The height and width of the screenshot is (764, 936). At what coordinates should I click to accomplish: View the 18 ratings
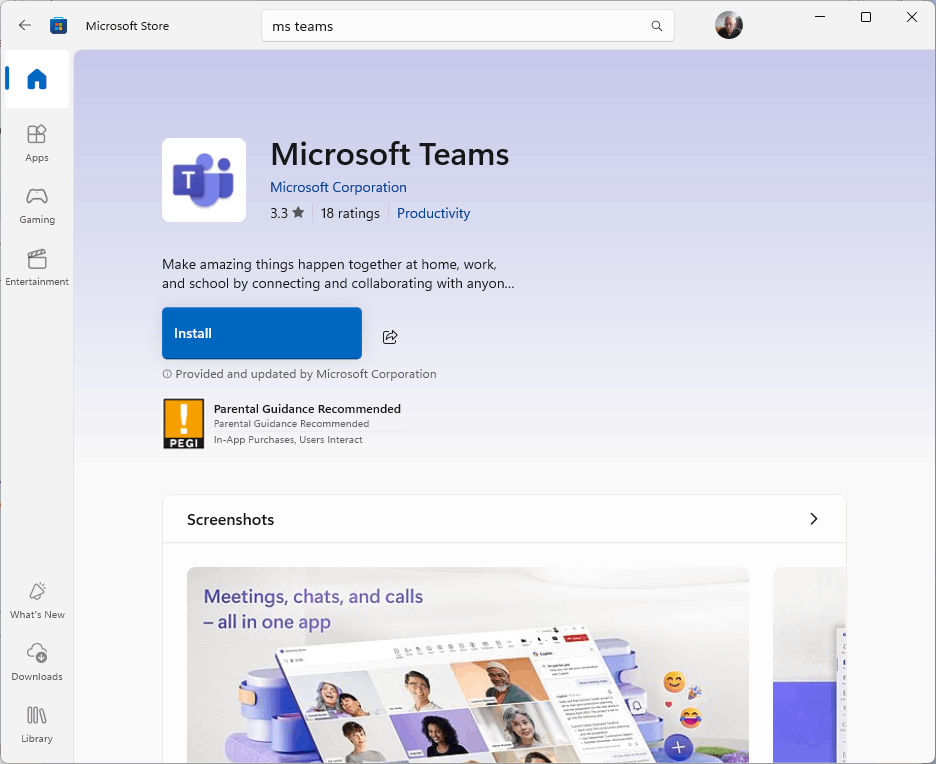tap(350, 213)
